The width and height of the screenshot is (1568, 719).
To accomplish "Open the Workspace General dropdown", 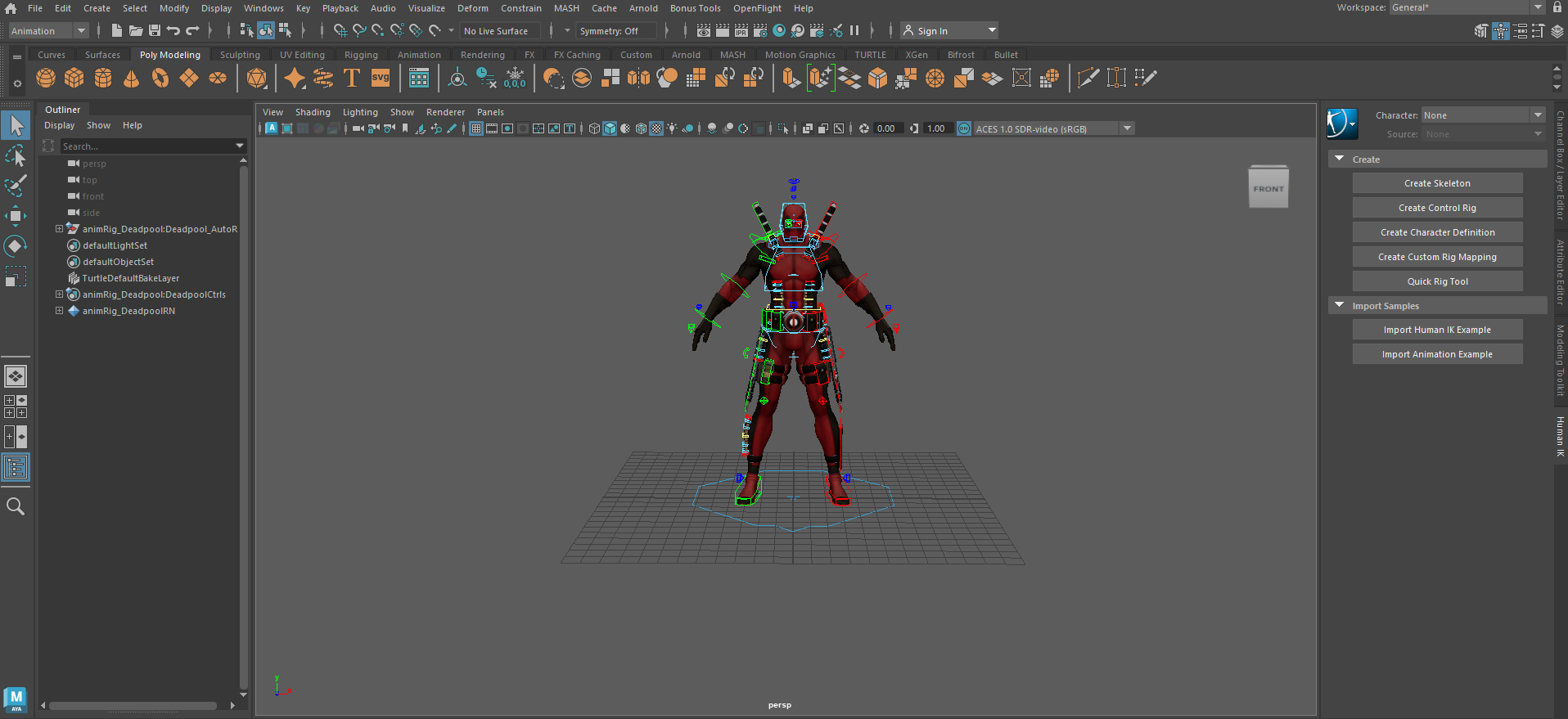I will [x=1467, y=7].
